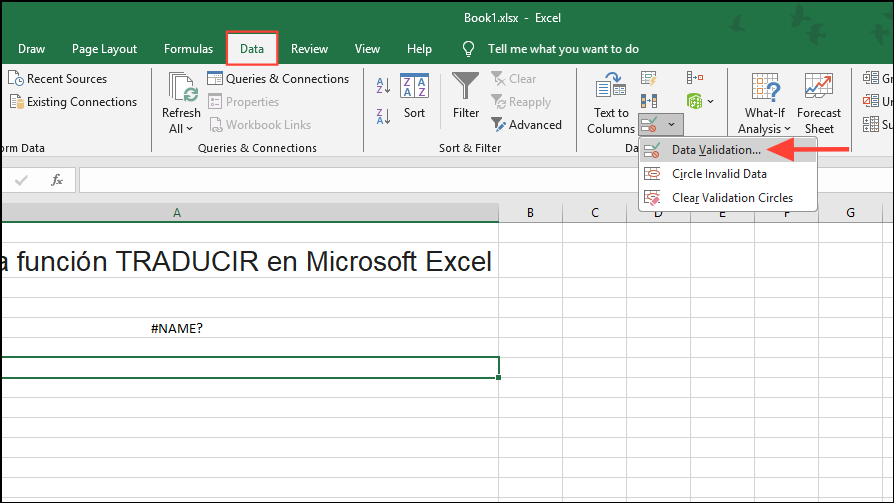Click the Refresh All icon
The image size is (894, 503).
pyautogui.click(x=182, y=87)
